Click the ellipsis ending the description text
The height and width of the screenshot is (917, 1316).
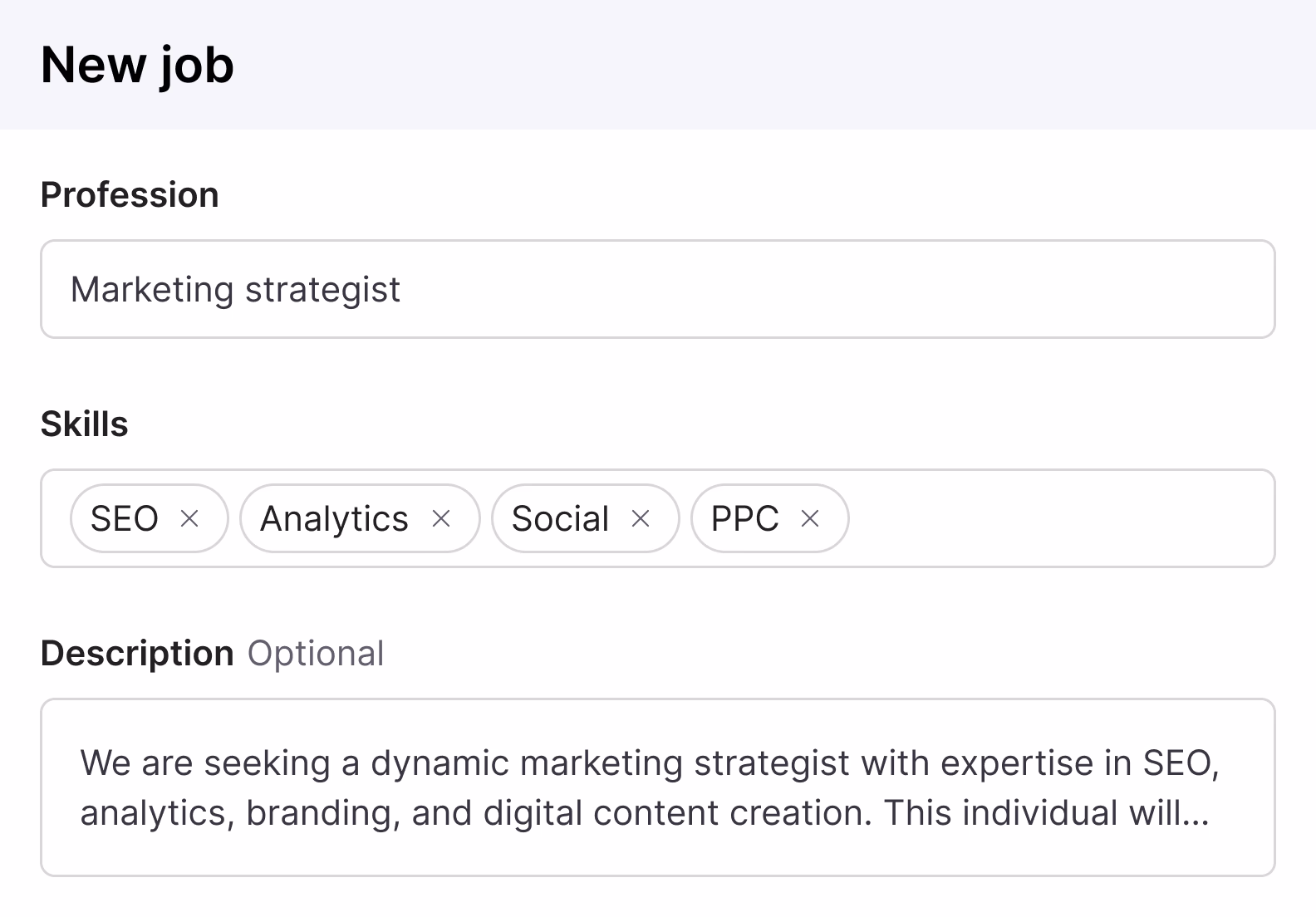coord(1195,814)
